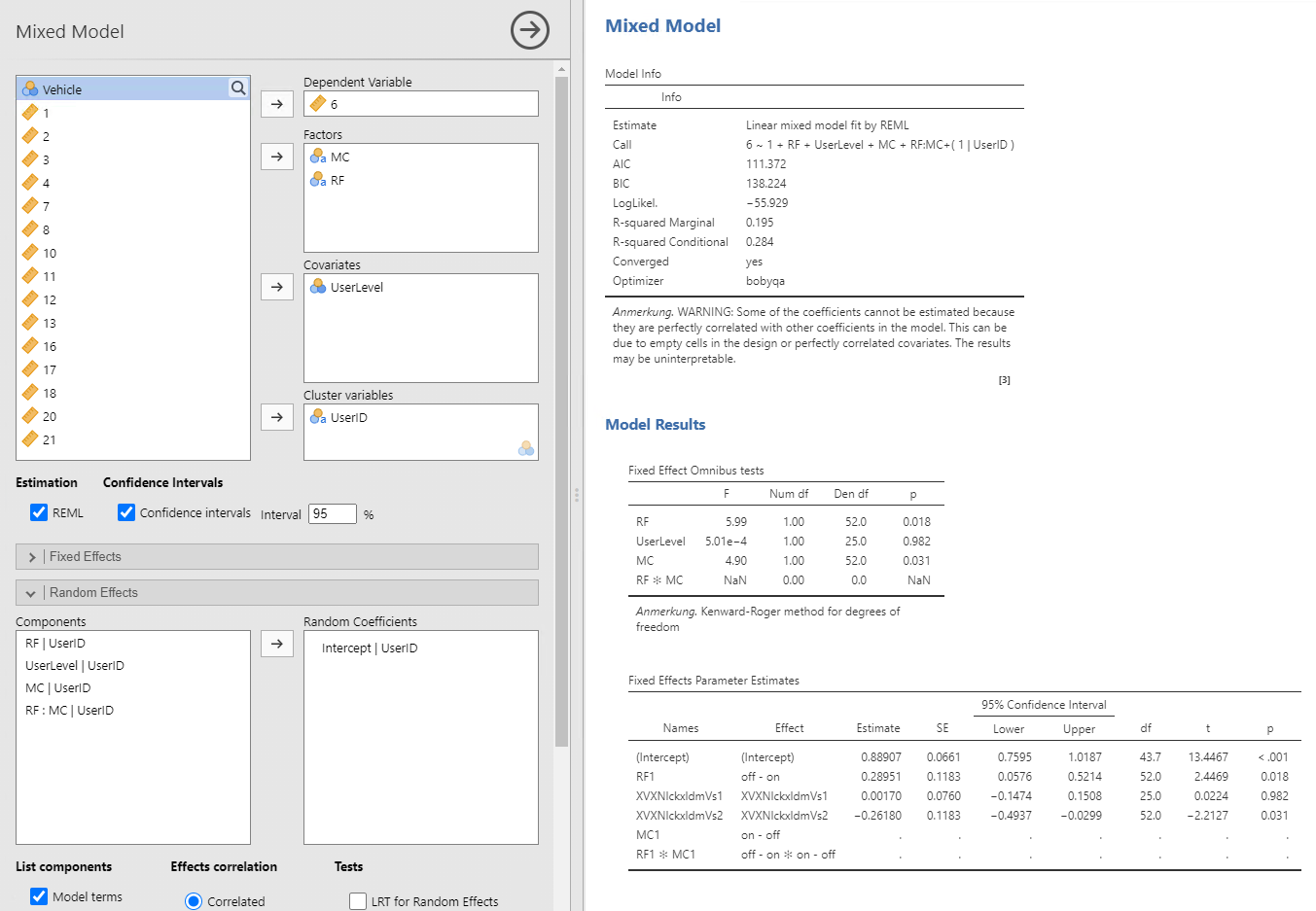Click the Cluster variables assign arrow
The width and height of the screenshot is (1316, 911).
click(x=277, y=417)
